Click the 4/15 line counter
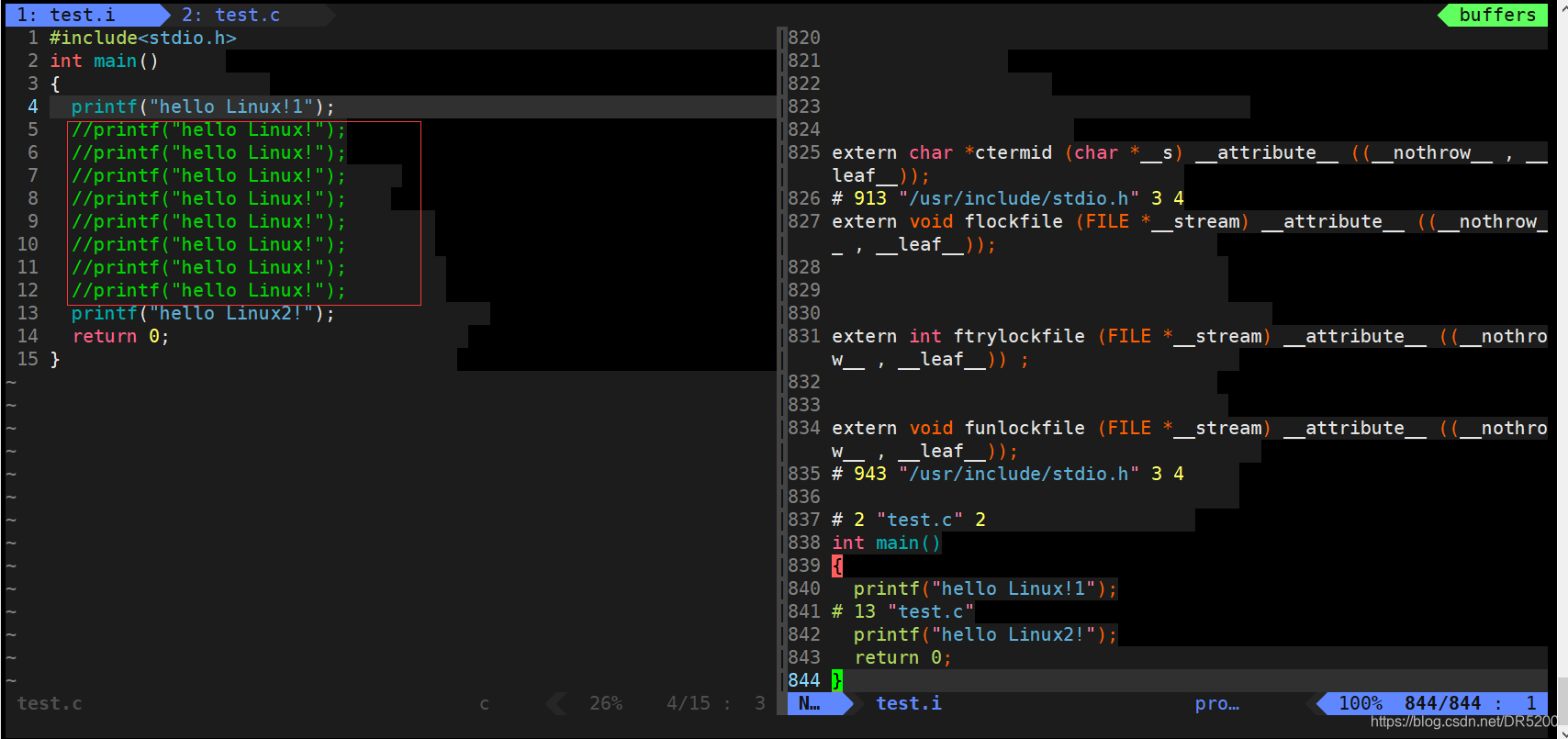1568x739 pixels. [689, 703]
